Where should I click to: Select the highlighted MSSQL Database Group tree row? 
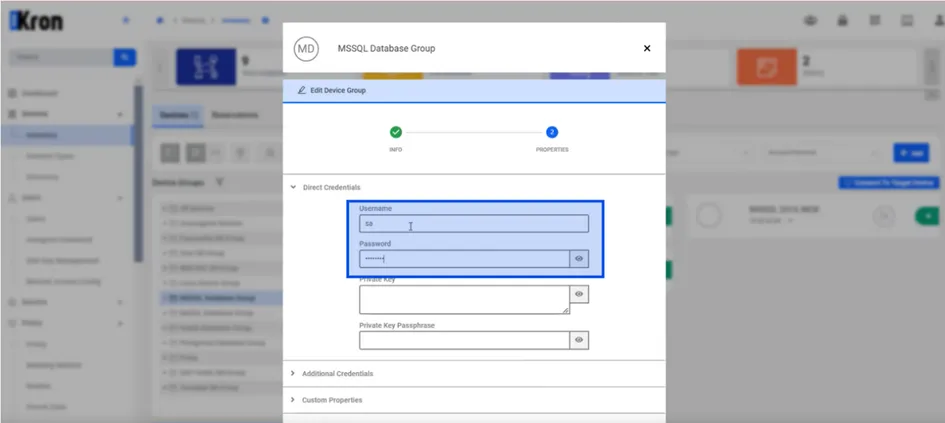pos(221,298)
